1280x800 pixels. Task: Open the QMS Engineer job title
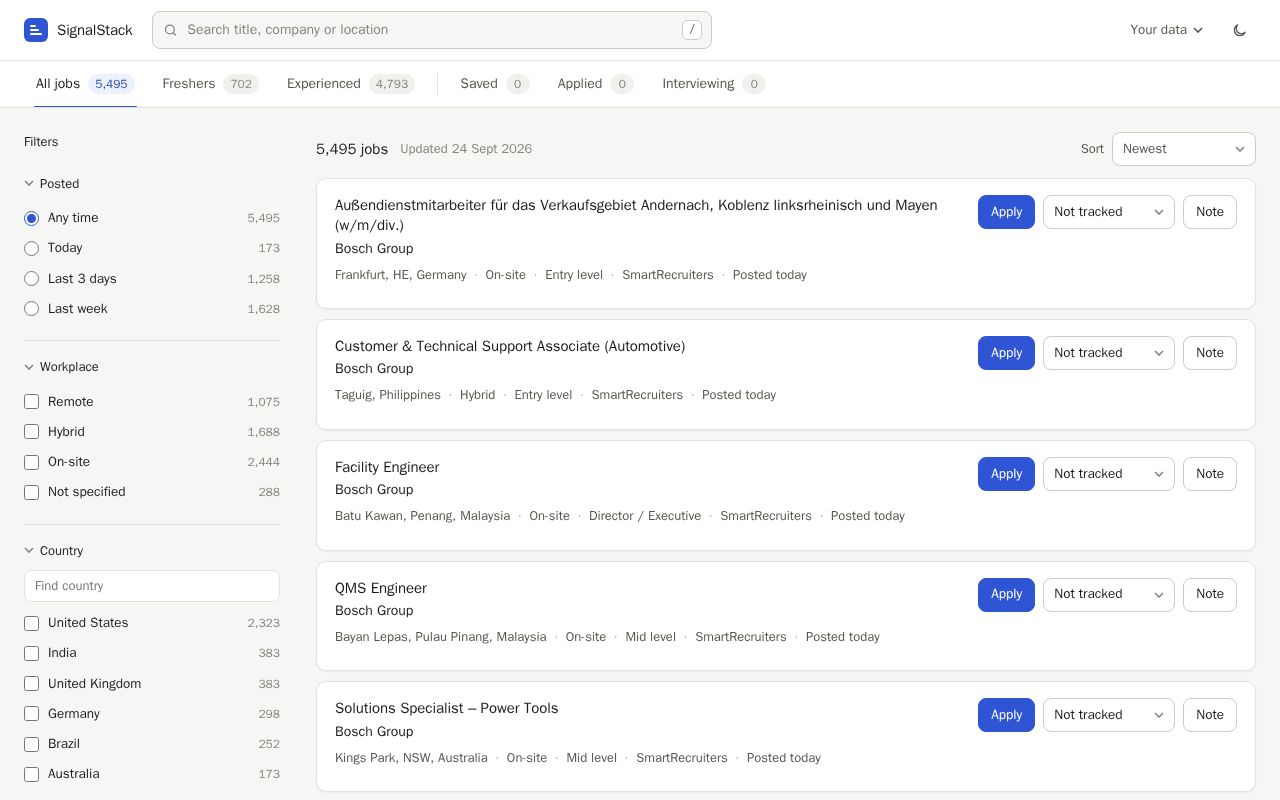pos(381,588)
